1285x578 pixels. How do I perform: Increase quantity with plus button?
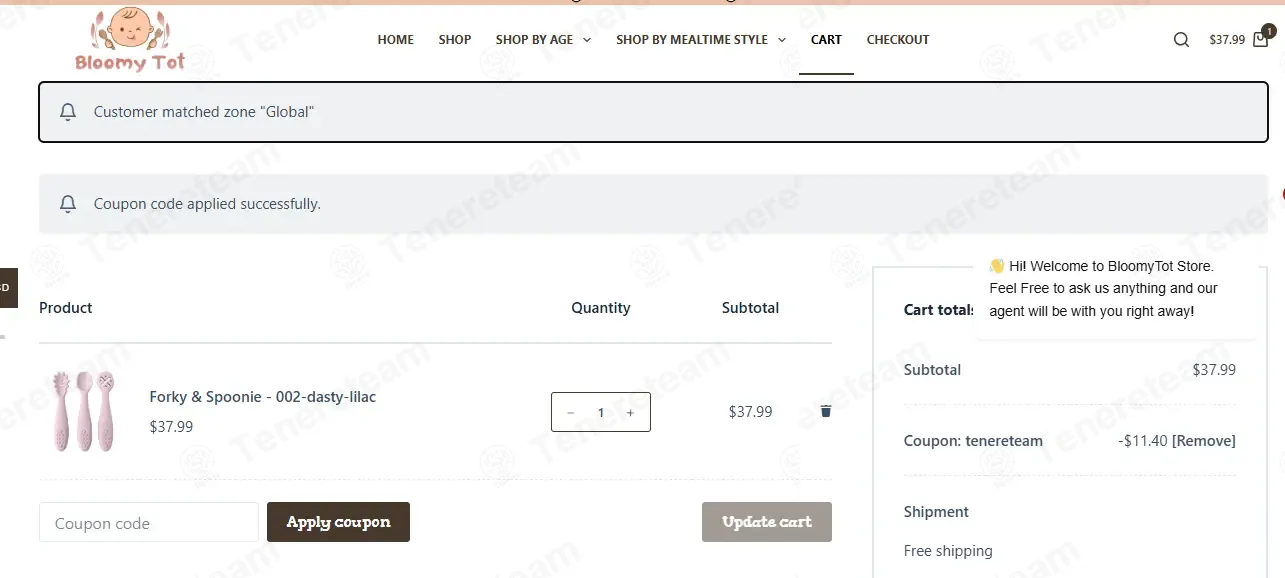630,412
